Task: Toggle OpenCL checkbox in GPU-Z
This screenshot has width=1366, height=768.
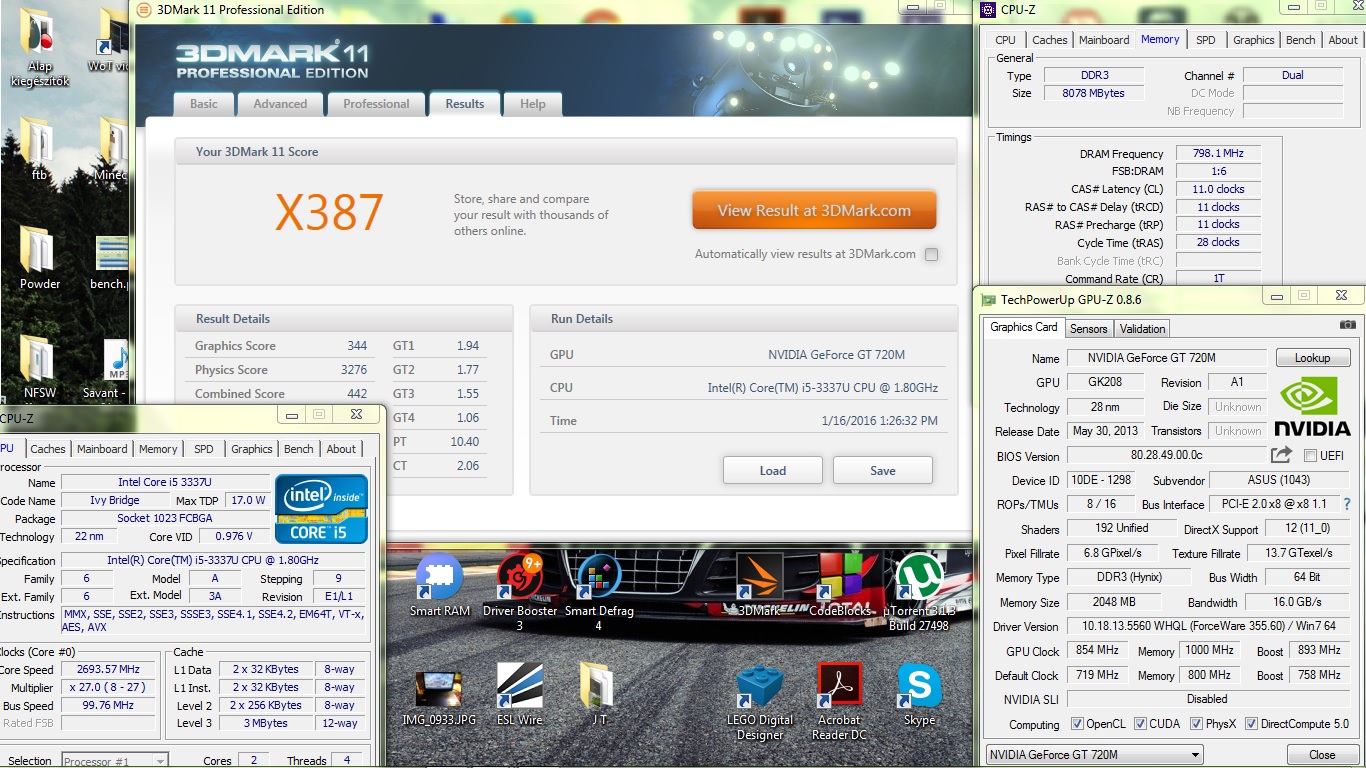Action: pyautogui.click(x=1077, y=724)
